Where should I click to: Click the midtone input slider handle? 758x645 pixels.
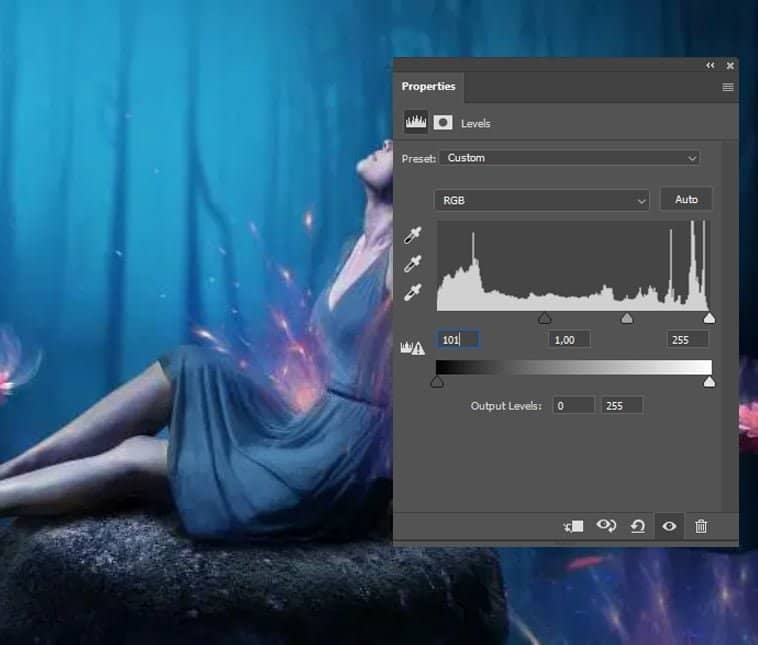pos(627,318)
